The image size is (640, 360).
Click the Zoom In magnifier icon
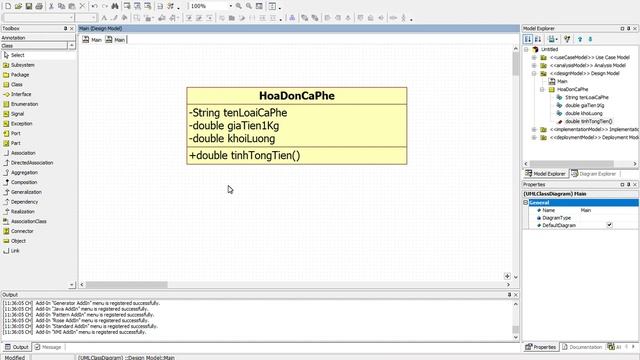pos(239,6)
